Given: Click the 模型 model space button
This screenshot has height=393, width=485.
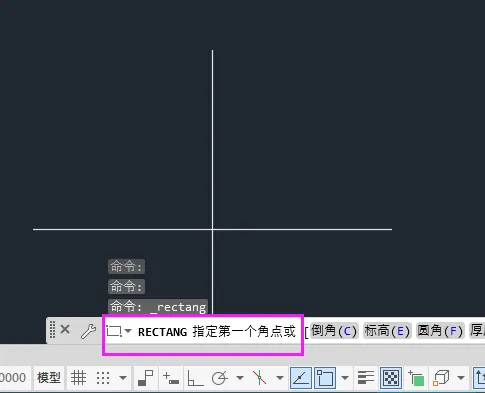Looking at the screenshot, I should pyautogui.click(x=49, y=378).
